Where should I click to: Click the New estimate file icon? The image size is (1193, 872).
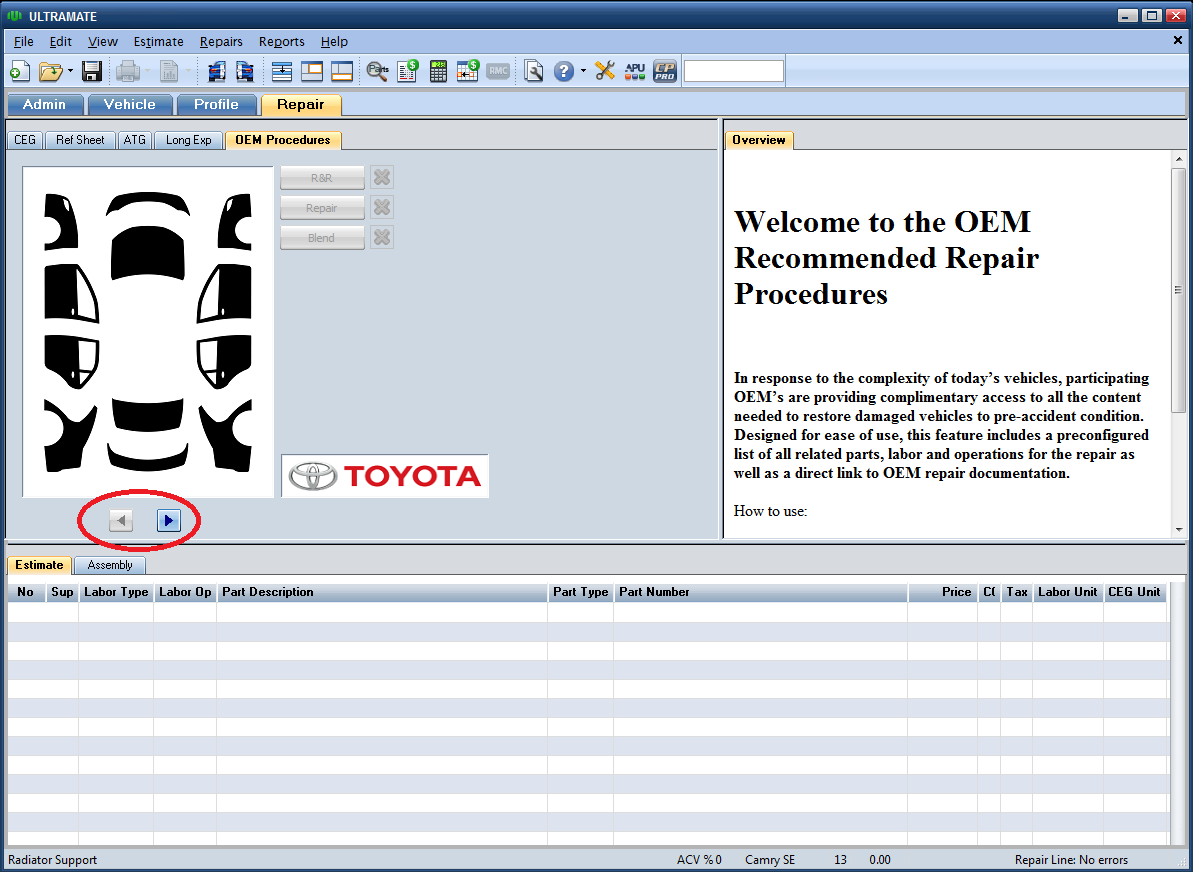[19, 71]
